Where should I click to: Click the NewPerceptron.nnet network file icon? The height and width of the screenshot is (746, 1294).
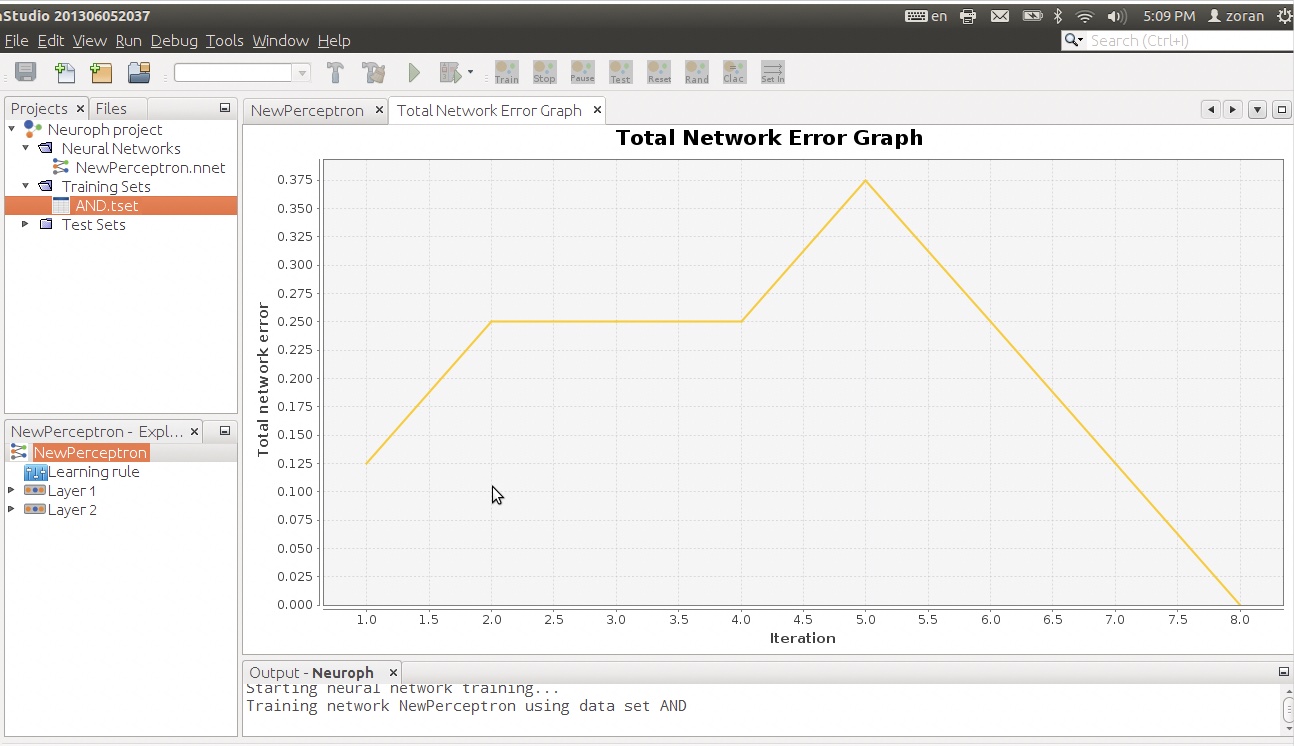click(61, 168)
